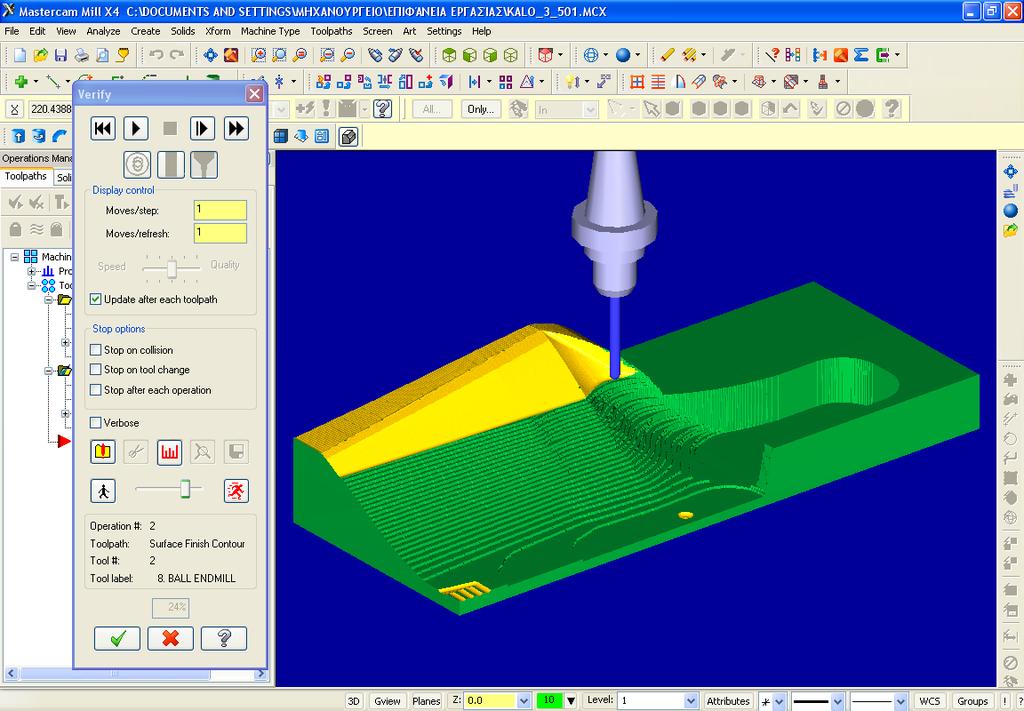Click the Operations Manager horizontal scrollbar
1024x711 pixels.
pyautogui.click(x=136, y=673)
